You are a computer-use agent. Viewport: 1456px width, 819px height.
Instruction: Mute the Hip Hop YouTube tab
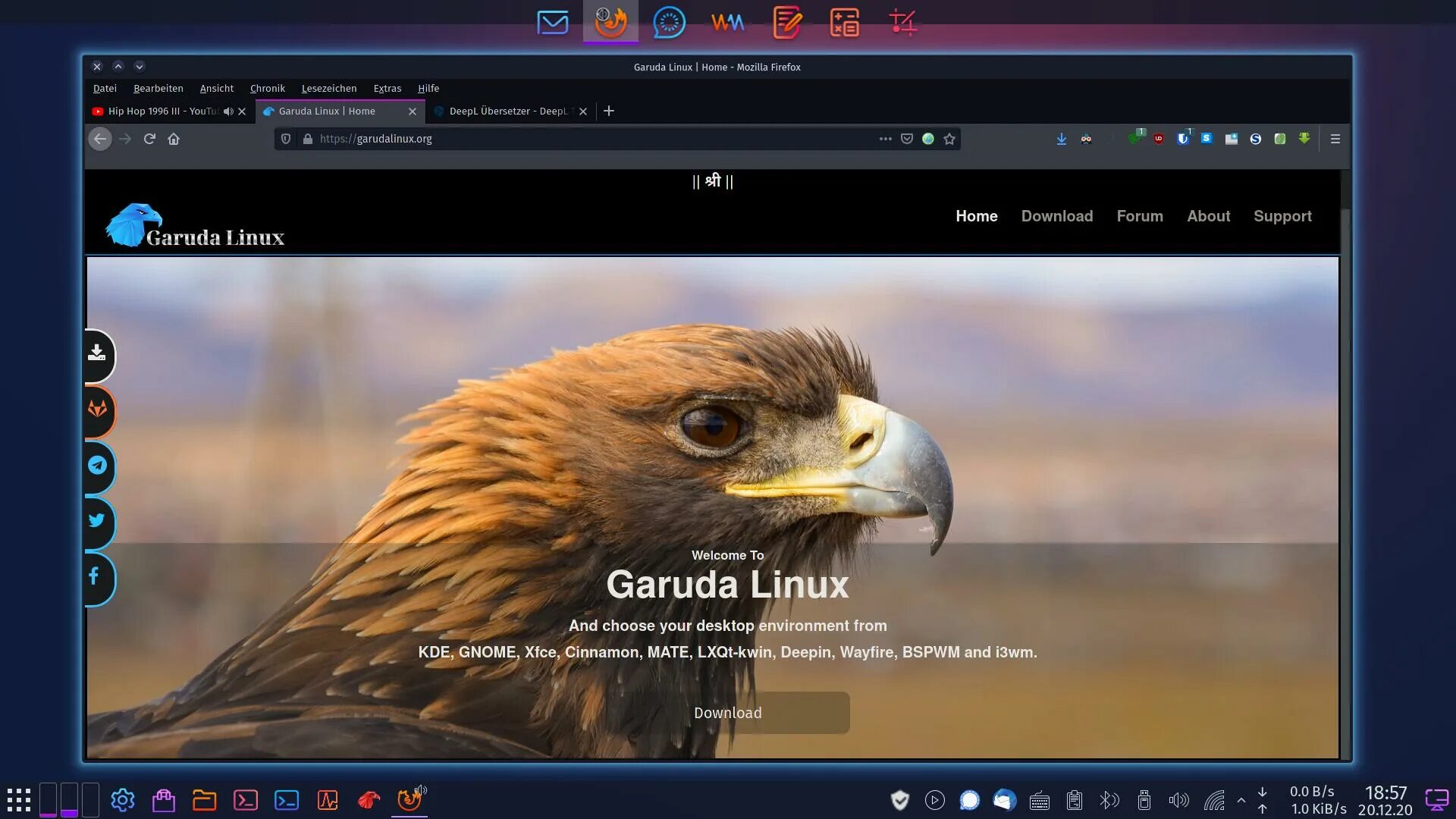coord(228,111)
